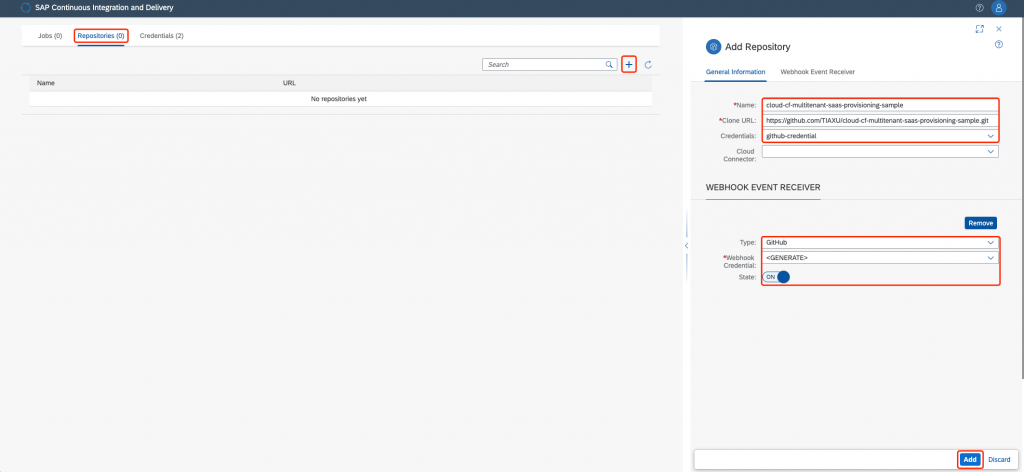Click the URL column header
Screen dimensions: 1024x472
289,84
